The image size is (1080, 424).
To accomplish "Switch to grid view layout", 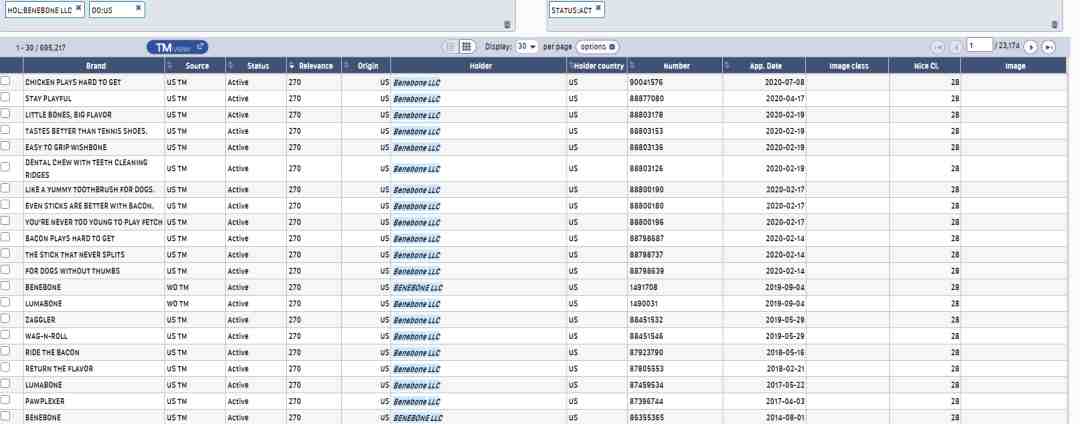I will [x=466, y=47].
